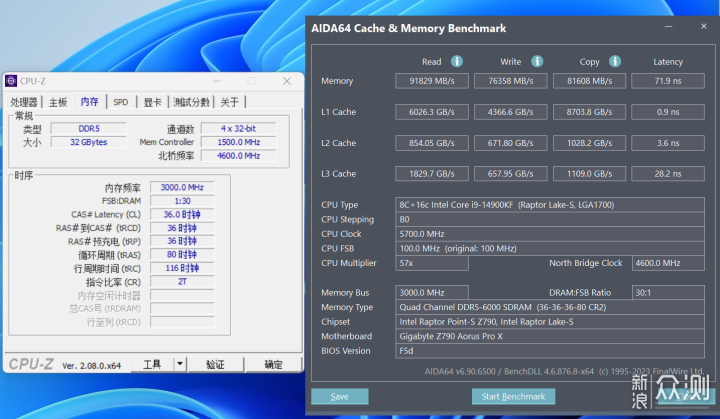720x419 pixels.
Task: Click the Memory Read value 91829 MB/s
Action: [x=432, y=81]
